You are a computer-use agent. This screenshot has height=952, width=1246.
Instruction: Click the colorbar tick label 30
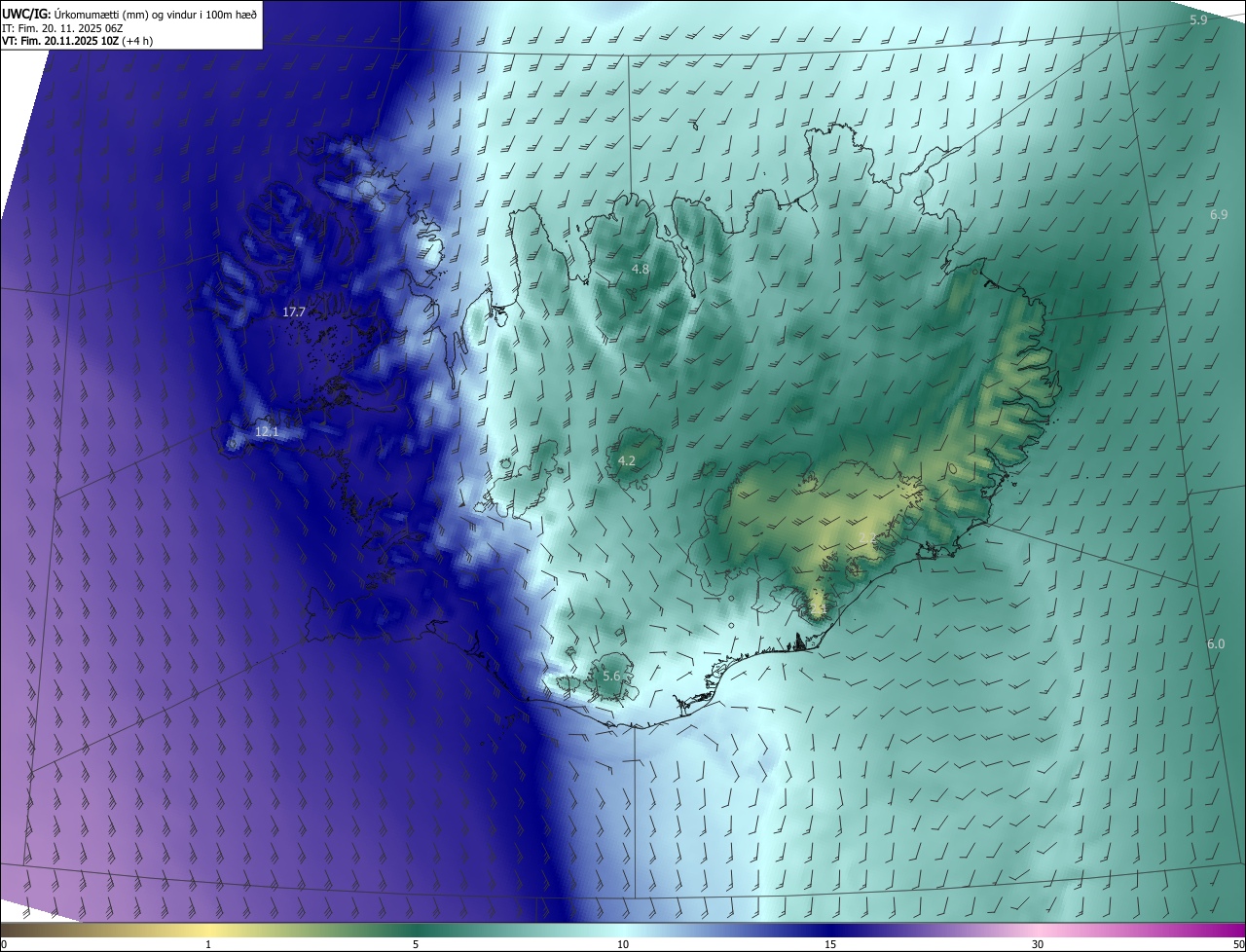[x=1038, y=944]
